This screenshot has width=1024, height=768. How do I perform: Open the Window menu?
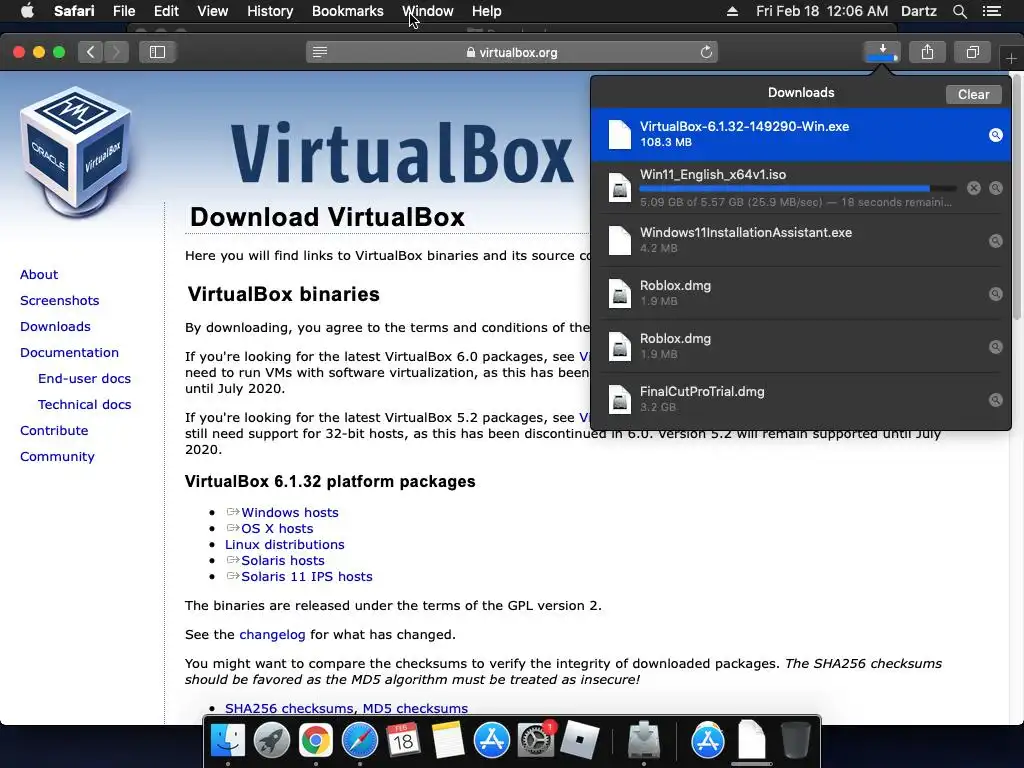pos(428,11)
